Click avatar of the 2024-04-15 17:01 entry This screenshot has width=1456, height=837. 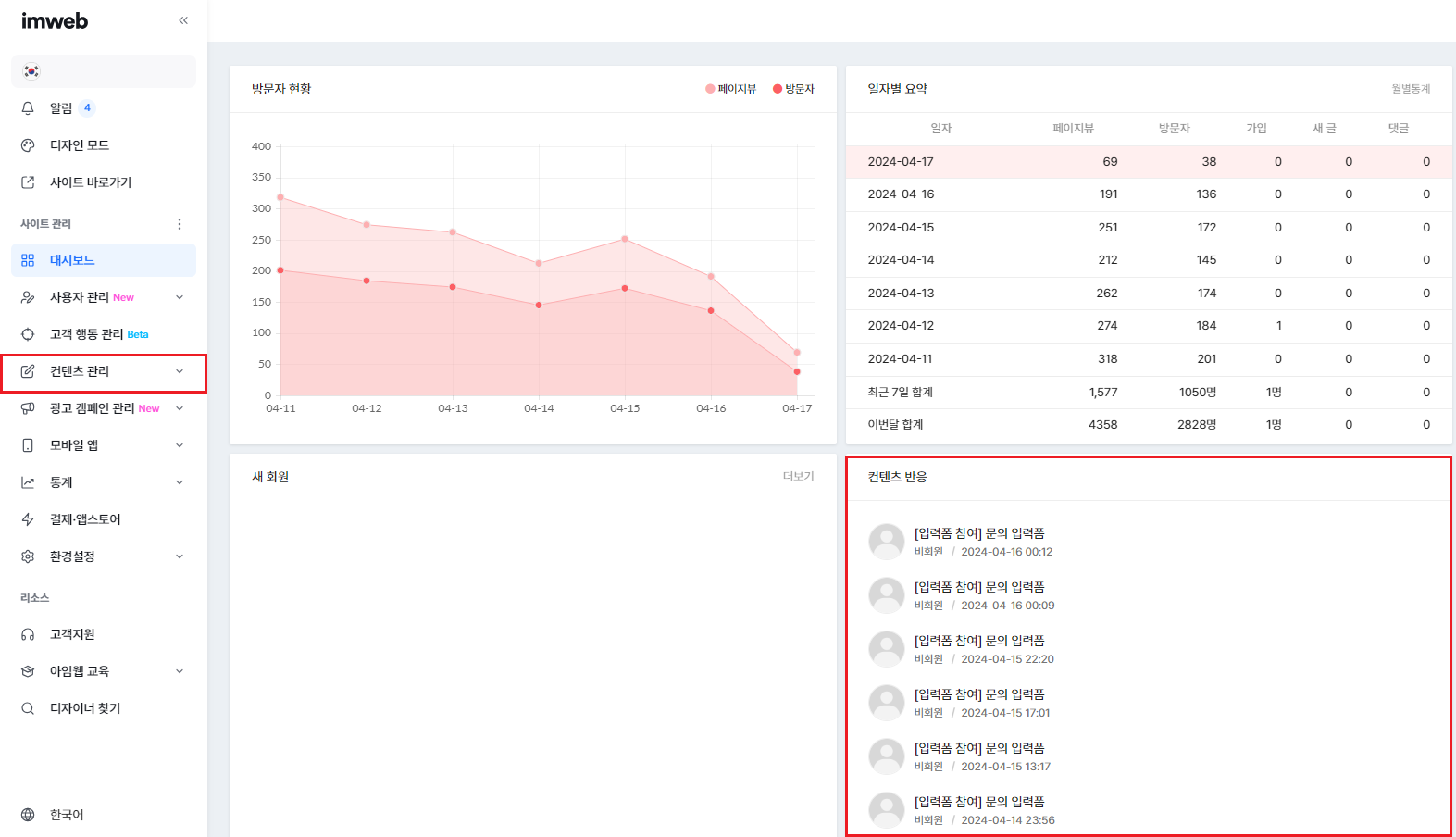(887, 703)
